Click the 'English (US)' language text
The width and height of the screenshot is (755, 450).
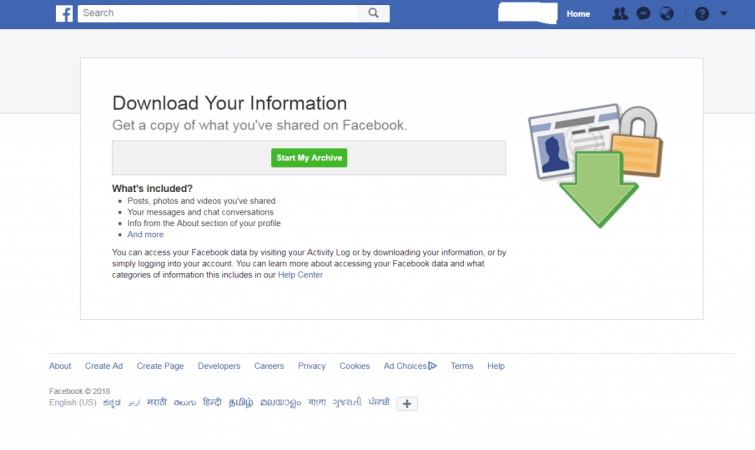point(73,402)
